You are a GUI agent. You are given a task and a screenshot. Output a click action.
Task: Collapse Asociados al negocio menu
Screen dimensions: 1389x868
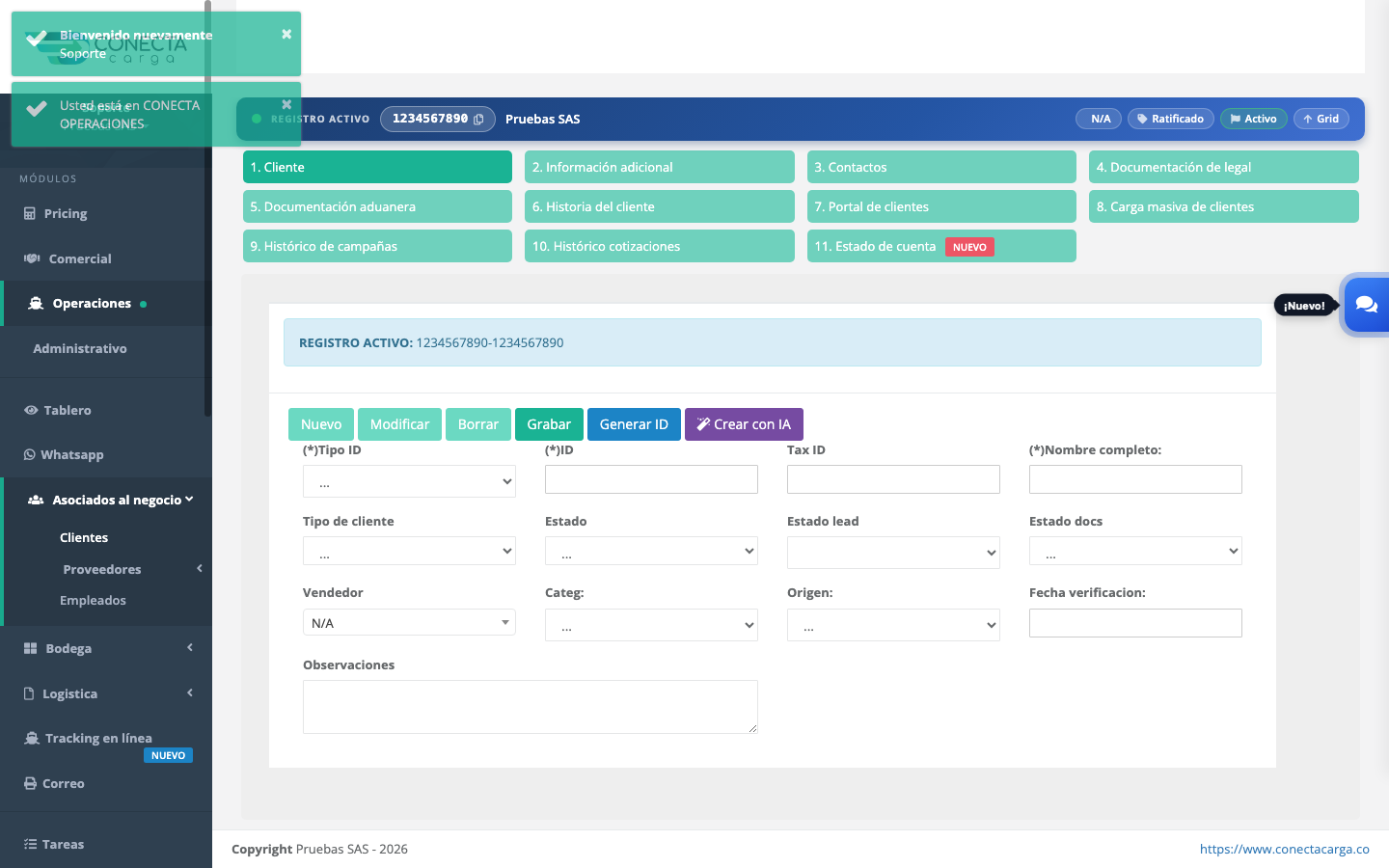pyautogui.click(x=108, y=500)
